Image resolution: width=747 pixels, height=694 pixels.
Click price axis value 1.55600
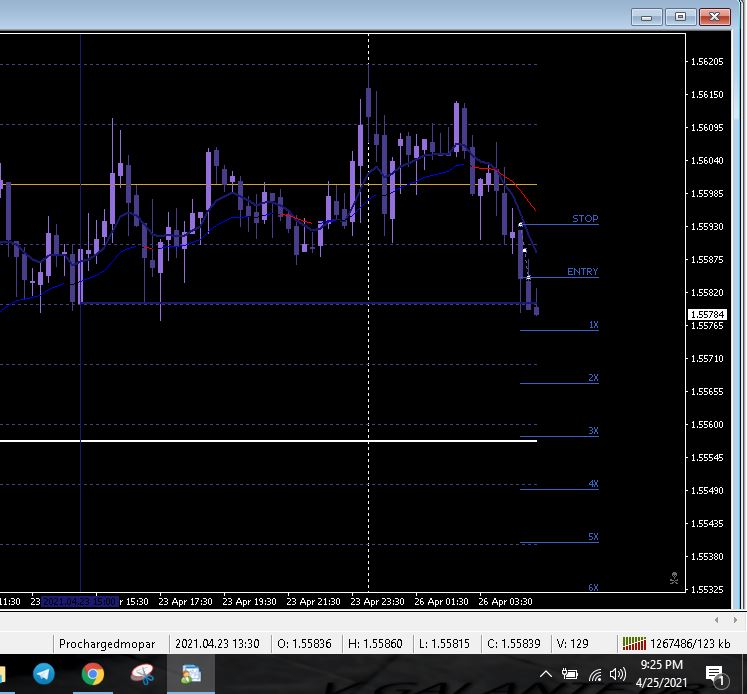[707, 424]
